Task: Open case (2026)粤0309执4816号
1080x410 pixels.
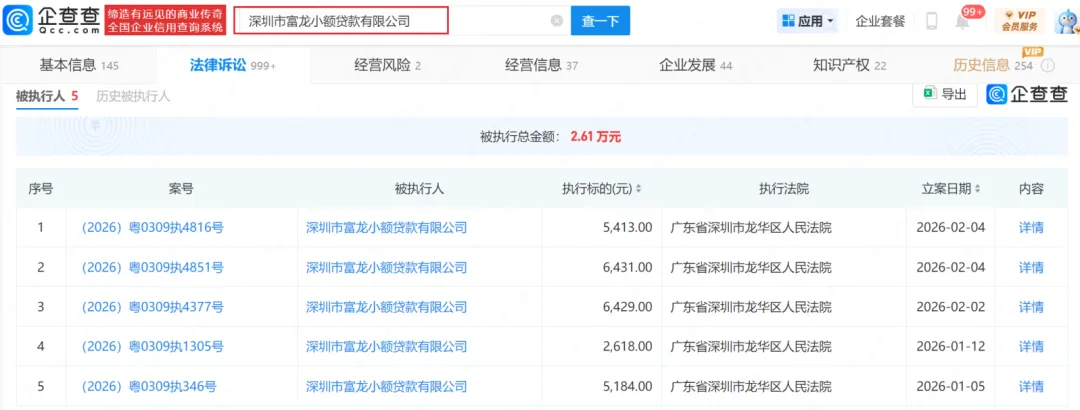Action: [152, 227]
